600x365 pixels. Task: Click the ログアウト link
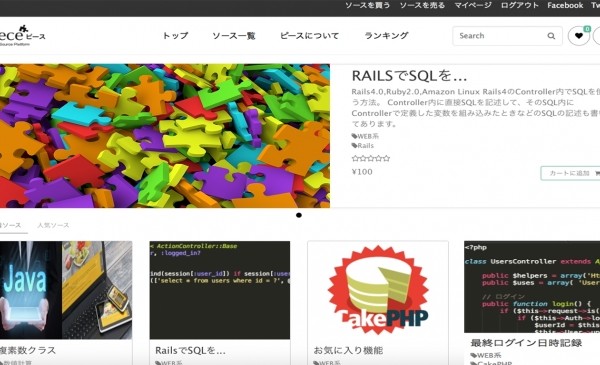tap(520, 5)
